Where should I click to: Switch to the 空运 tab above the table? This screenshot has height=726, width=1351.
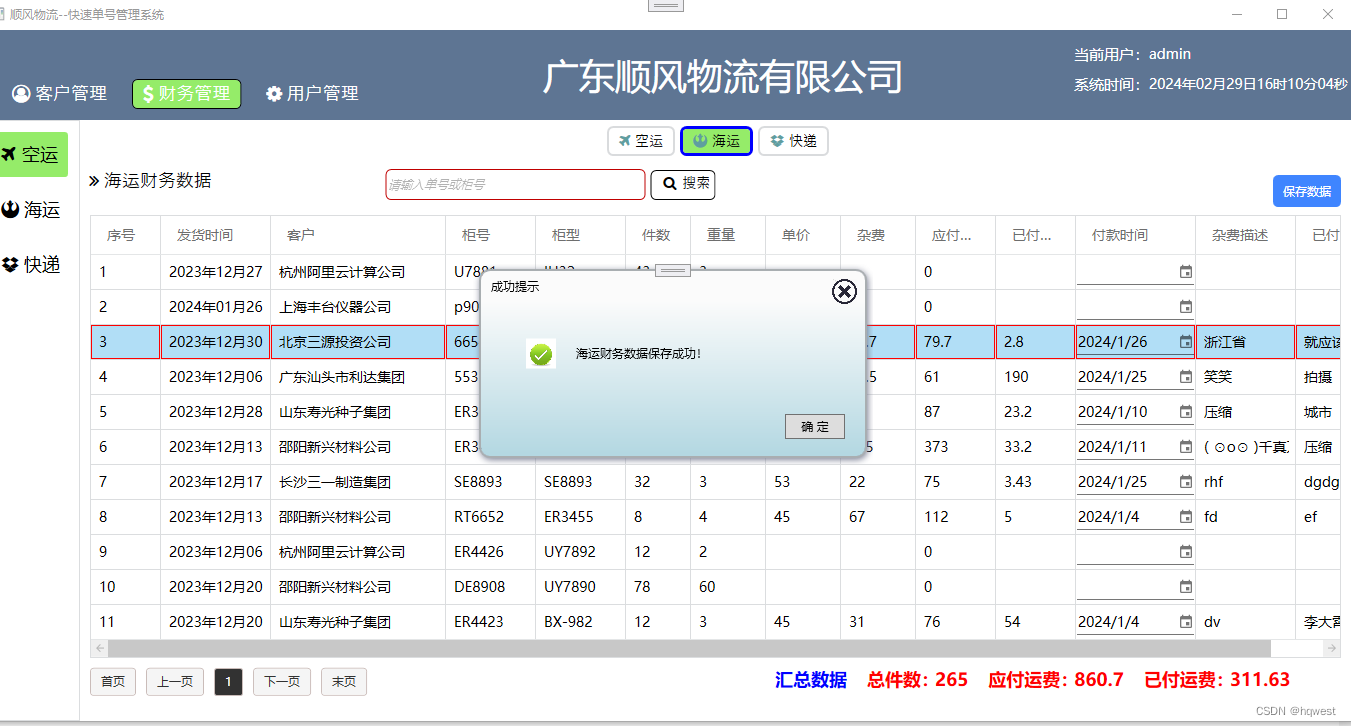point(641,142)
